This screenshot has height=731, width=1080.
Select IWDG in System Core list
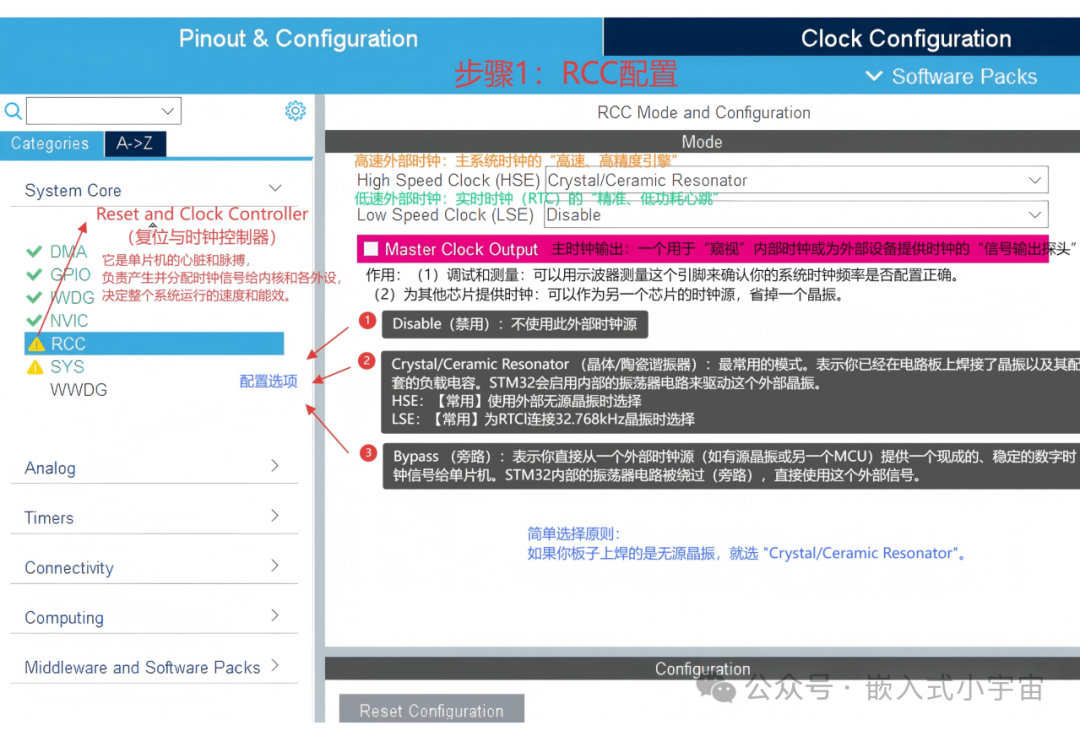(72, 298)
